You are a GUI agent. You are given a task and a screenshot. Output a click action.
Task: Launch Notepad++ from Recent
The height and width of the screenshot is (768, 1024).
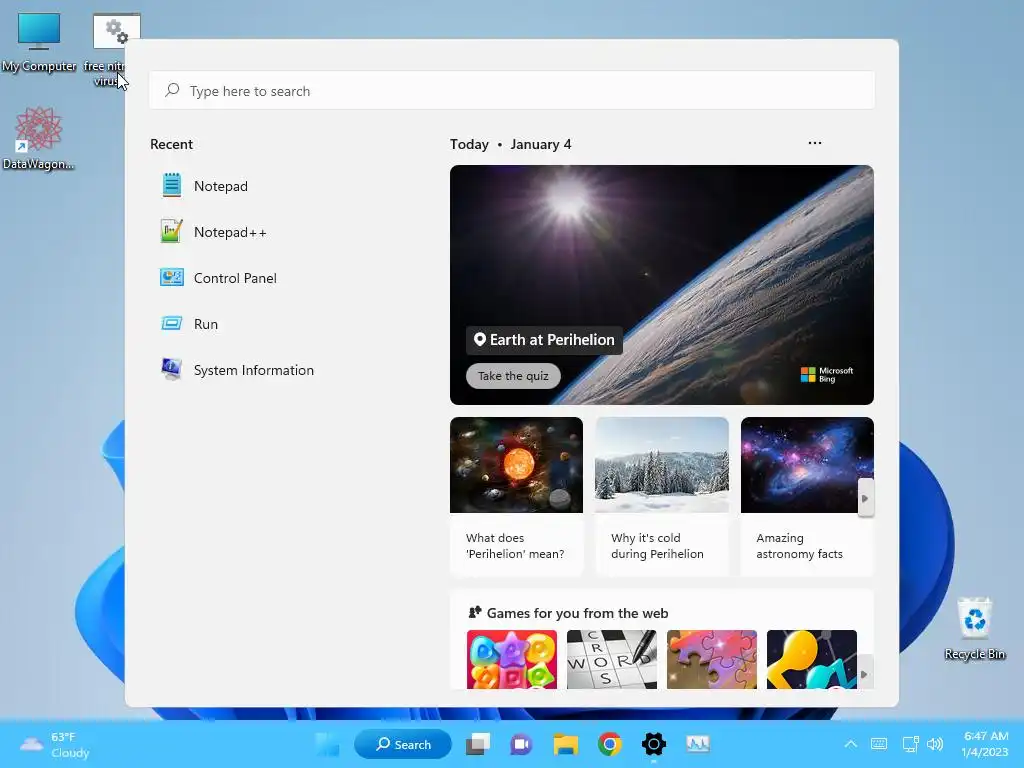coord(214,232)
